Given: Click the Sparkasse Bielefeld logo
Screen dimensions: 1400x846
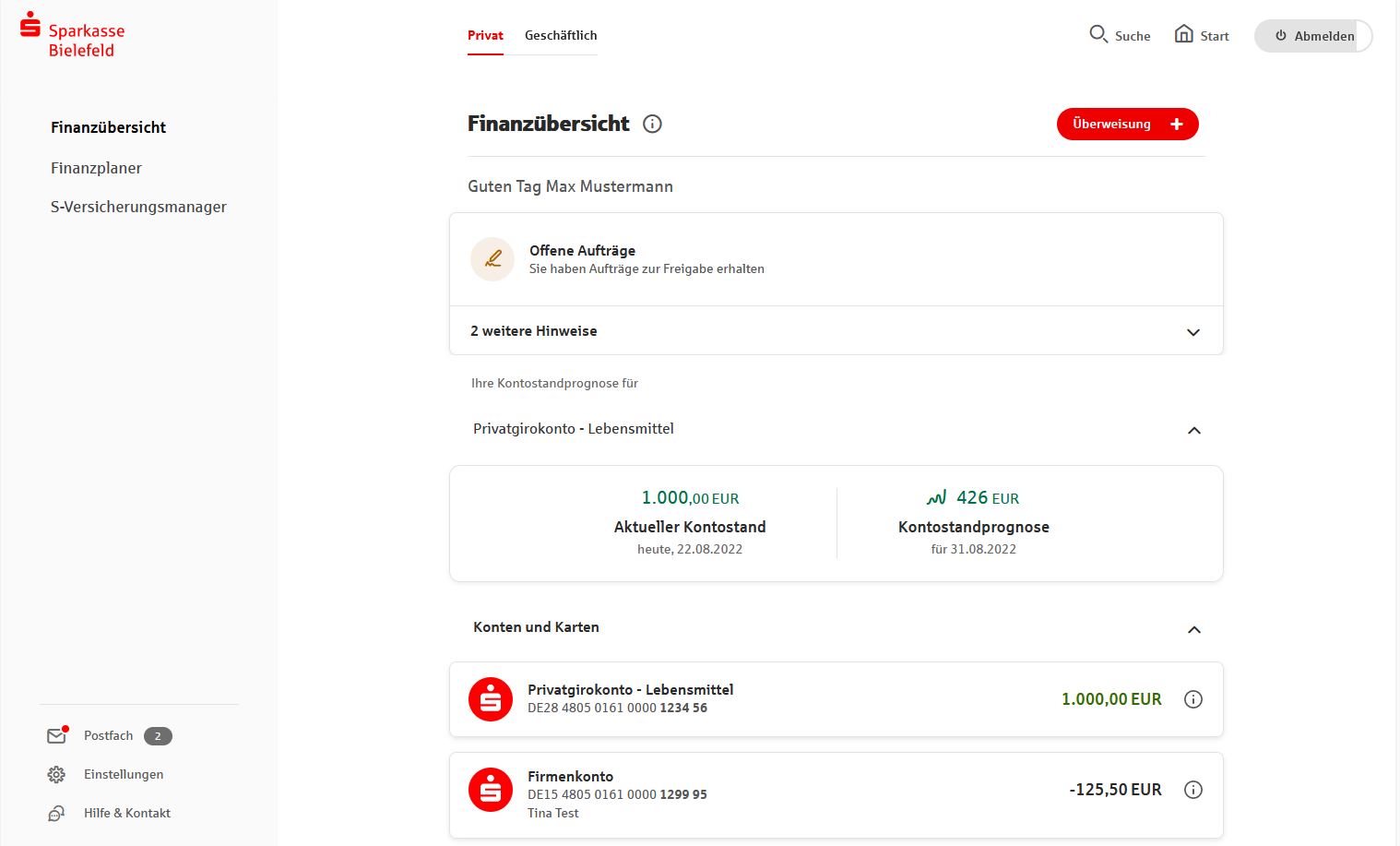Looking at the screenshot, I should click(x=74, y=37).
